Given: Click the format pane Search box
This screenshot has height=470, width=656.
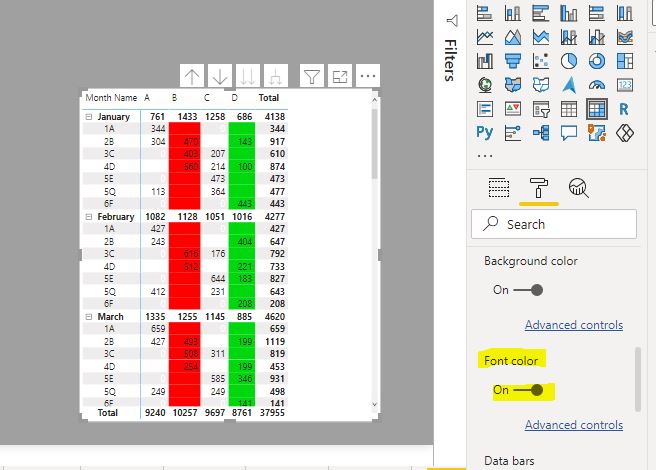Looking at the screenshot, I should point(554,224).
